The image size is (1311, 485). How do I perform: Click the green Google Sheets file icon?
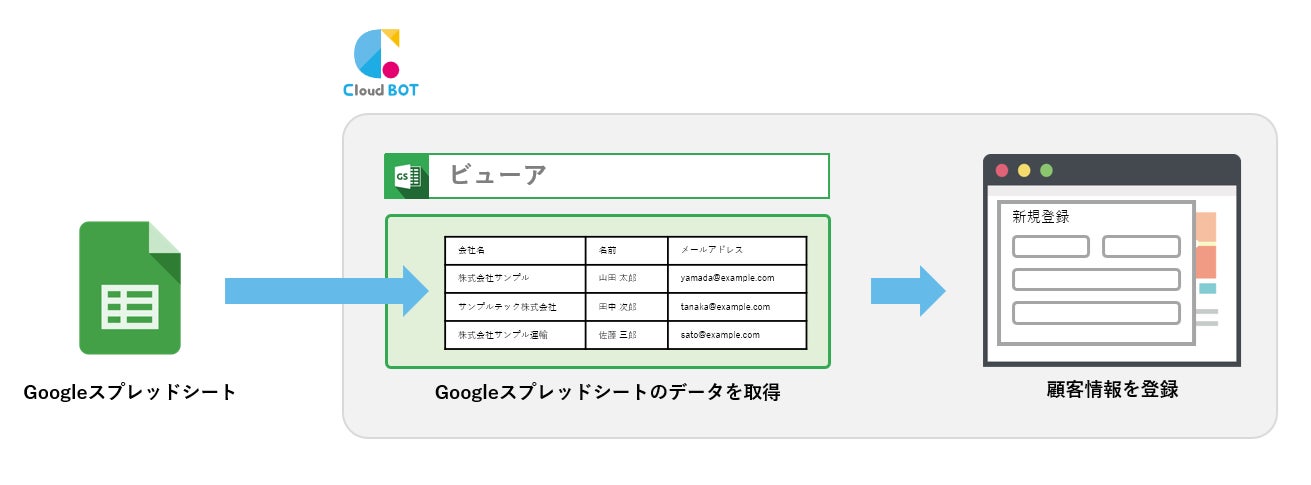click(130, 288)
